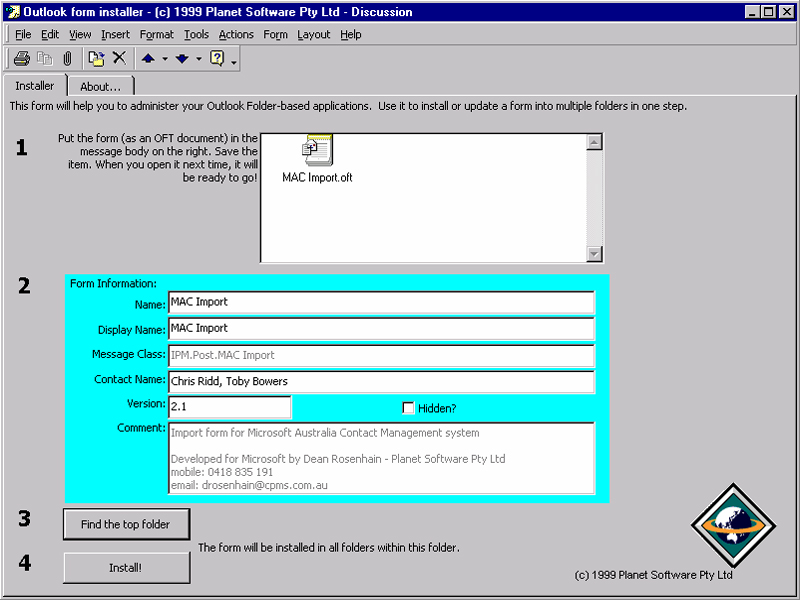Click the Copy icon in toolbar
This screenshot has height=600, width=800.
(45, 59)
